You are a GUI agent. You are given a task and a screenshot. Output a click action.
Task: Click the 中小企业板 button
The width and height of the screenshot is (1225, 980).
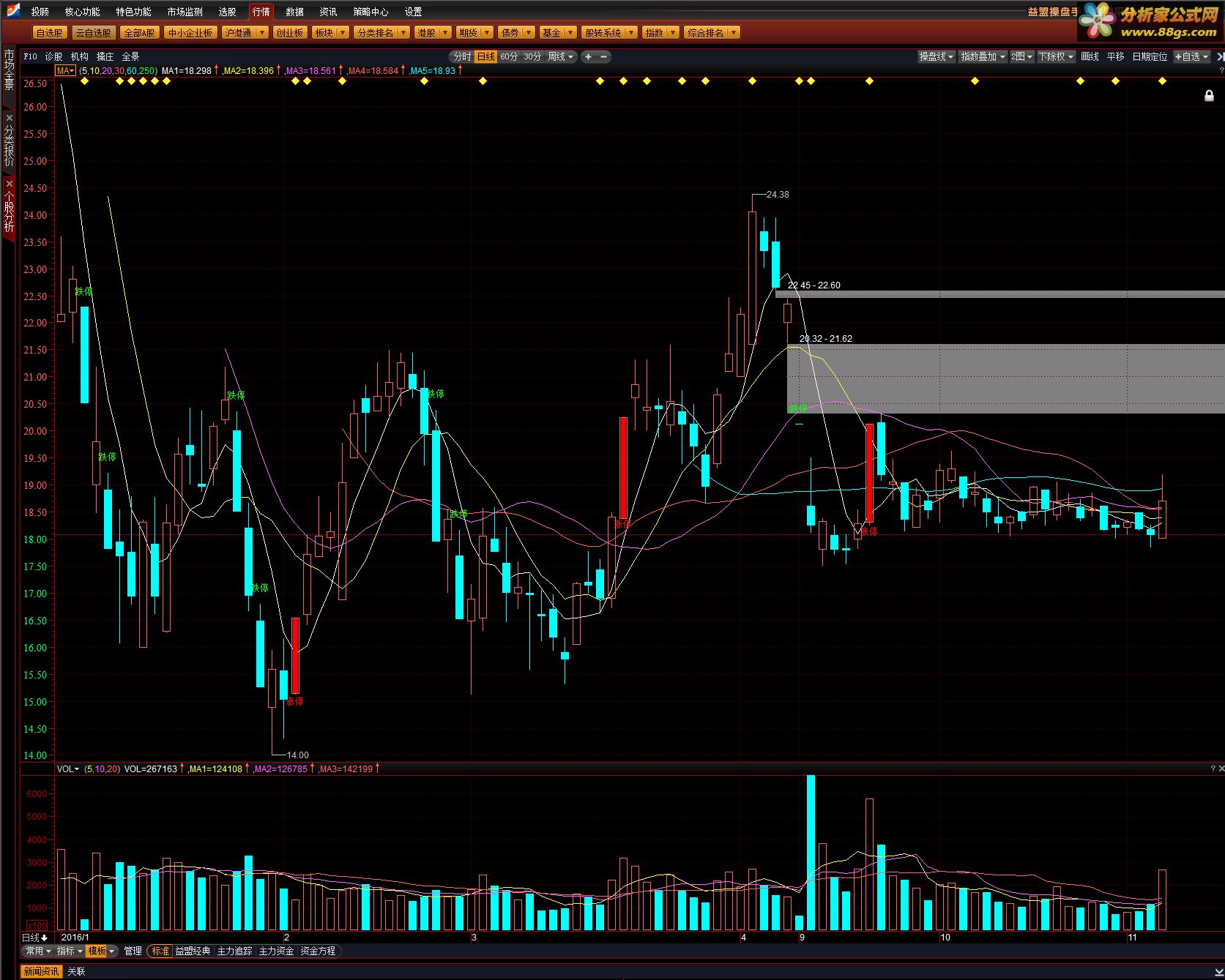(190, 33)
